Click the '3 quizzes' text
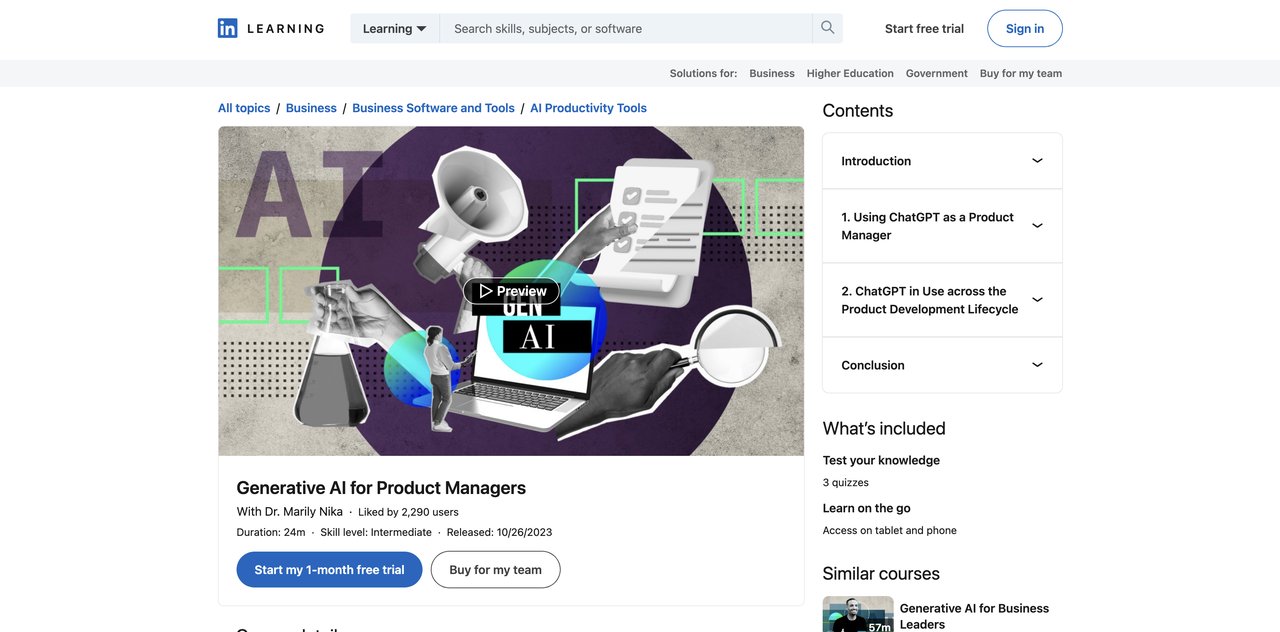The image size is (1280, 632). point(846,482)
